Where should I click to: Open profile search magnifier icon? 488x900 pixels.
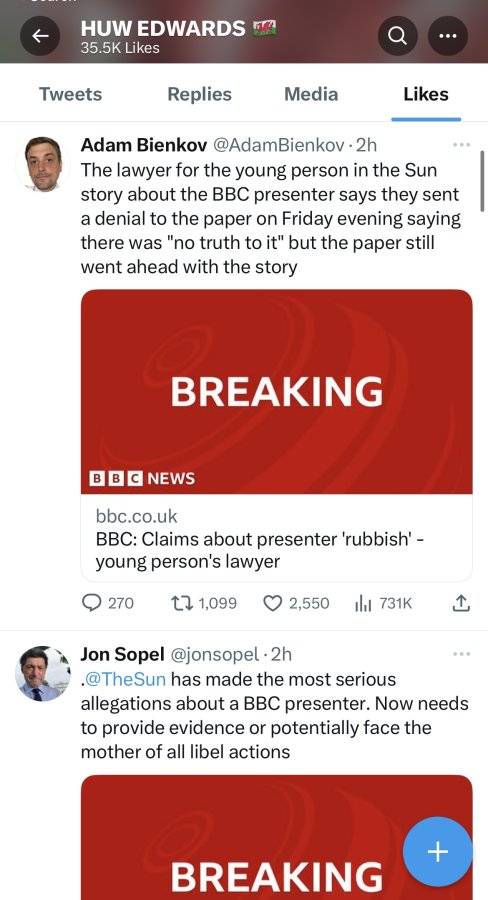[397, 36]
